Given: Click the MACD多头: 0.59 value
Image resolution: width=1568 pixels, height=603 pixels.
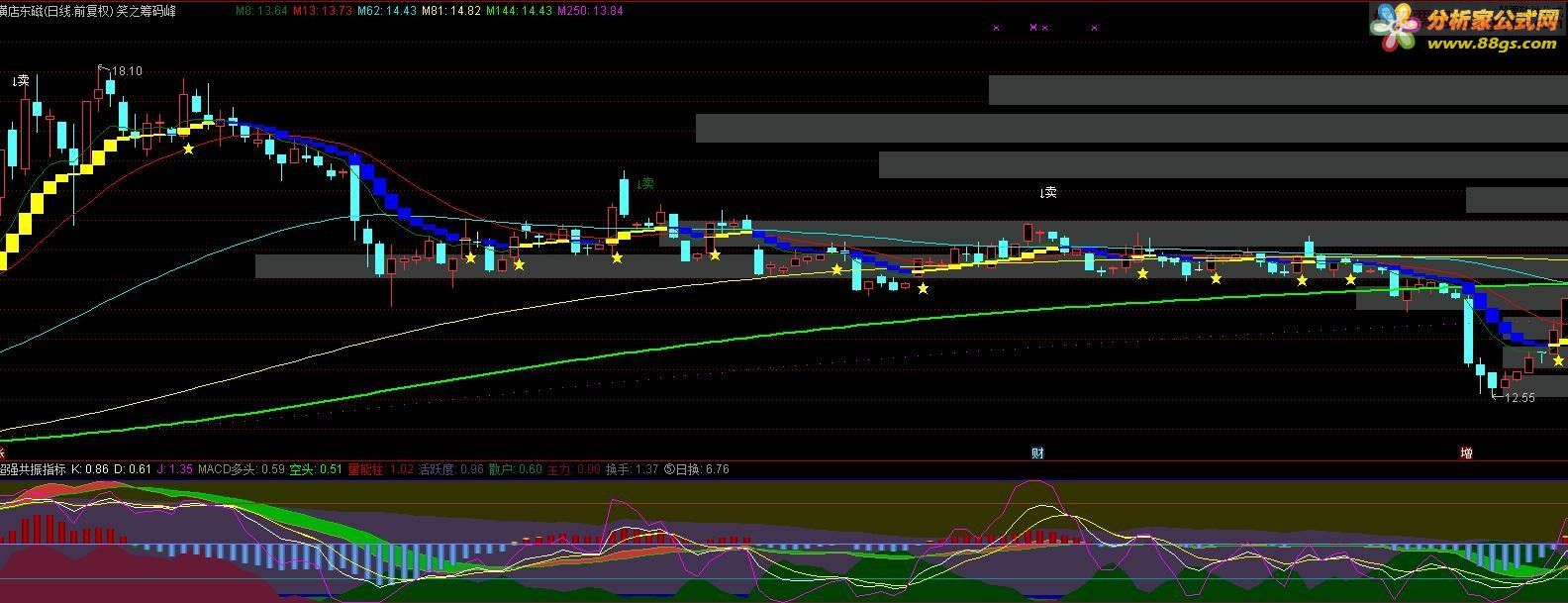Looking at the screenshot, I should (241, 469).
